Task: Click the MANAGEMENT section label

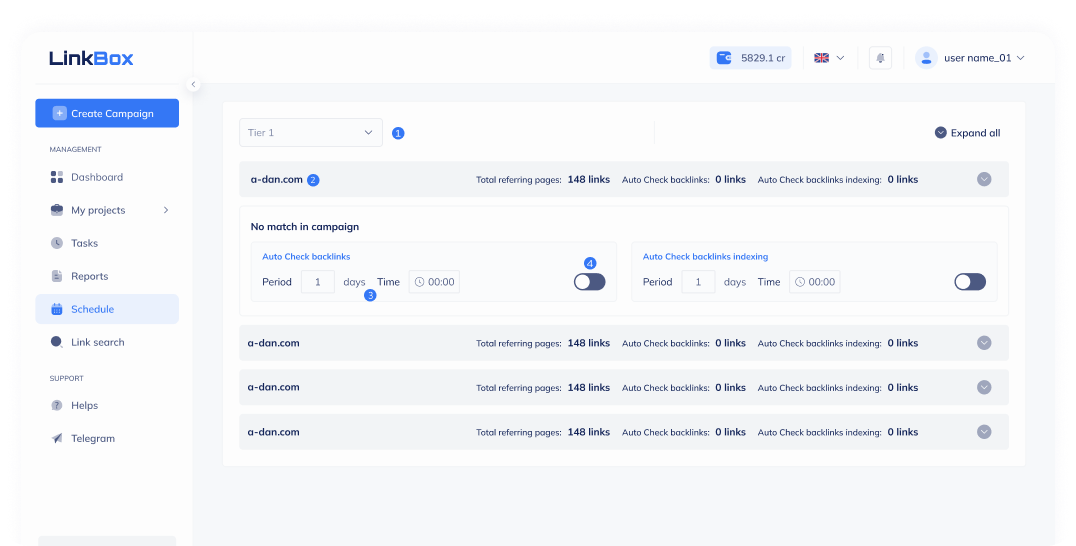Action: 75,149
